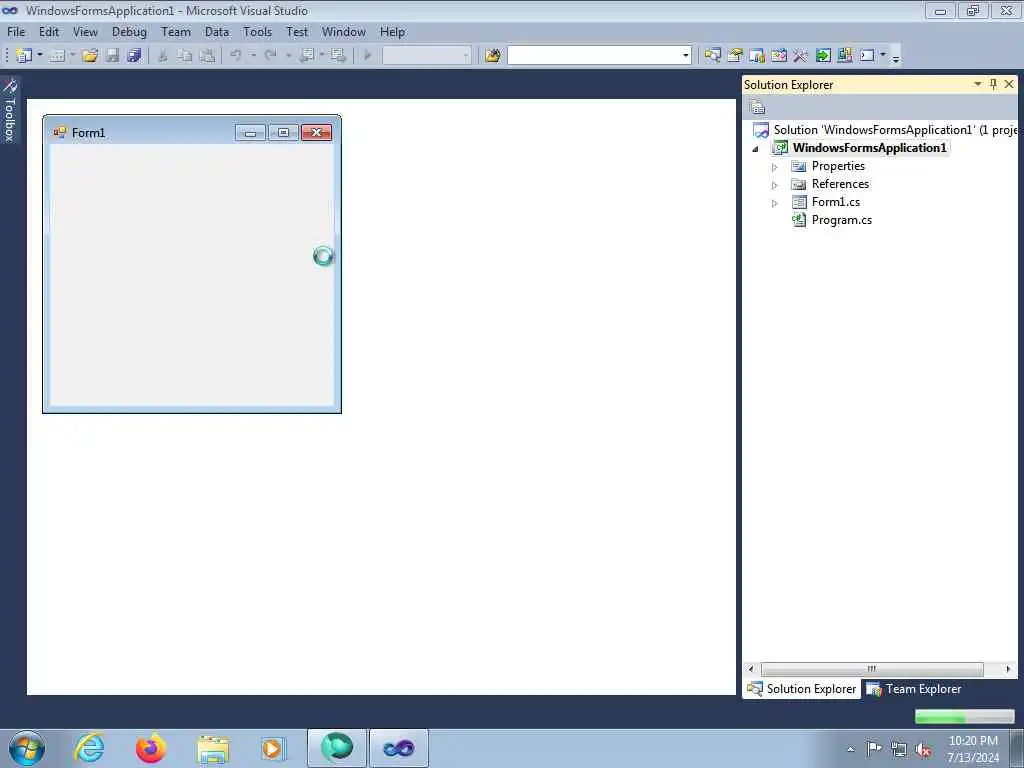The image size is (1024, 768).
Task: Click the Cut scissors icon
Action: click(163, 56)
